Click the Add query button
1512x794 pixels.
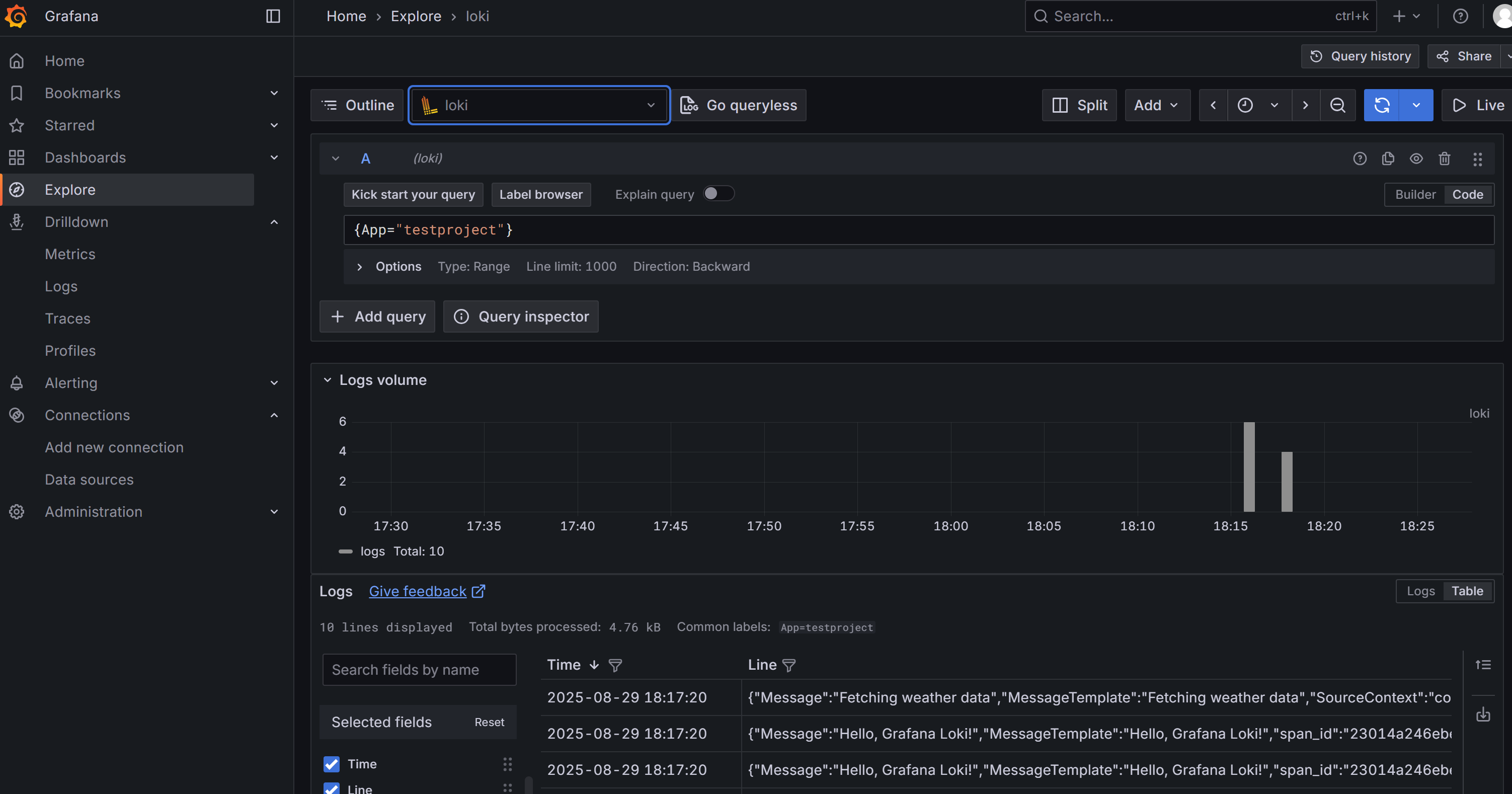[377, 316]
